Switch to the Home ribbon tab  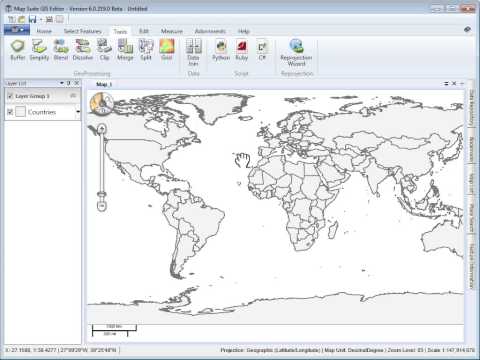click(44, 31)
